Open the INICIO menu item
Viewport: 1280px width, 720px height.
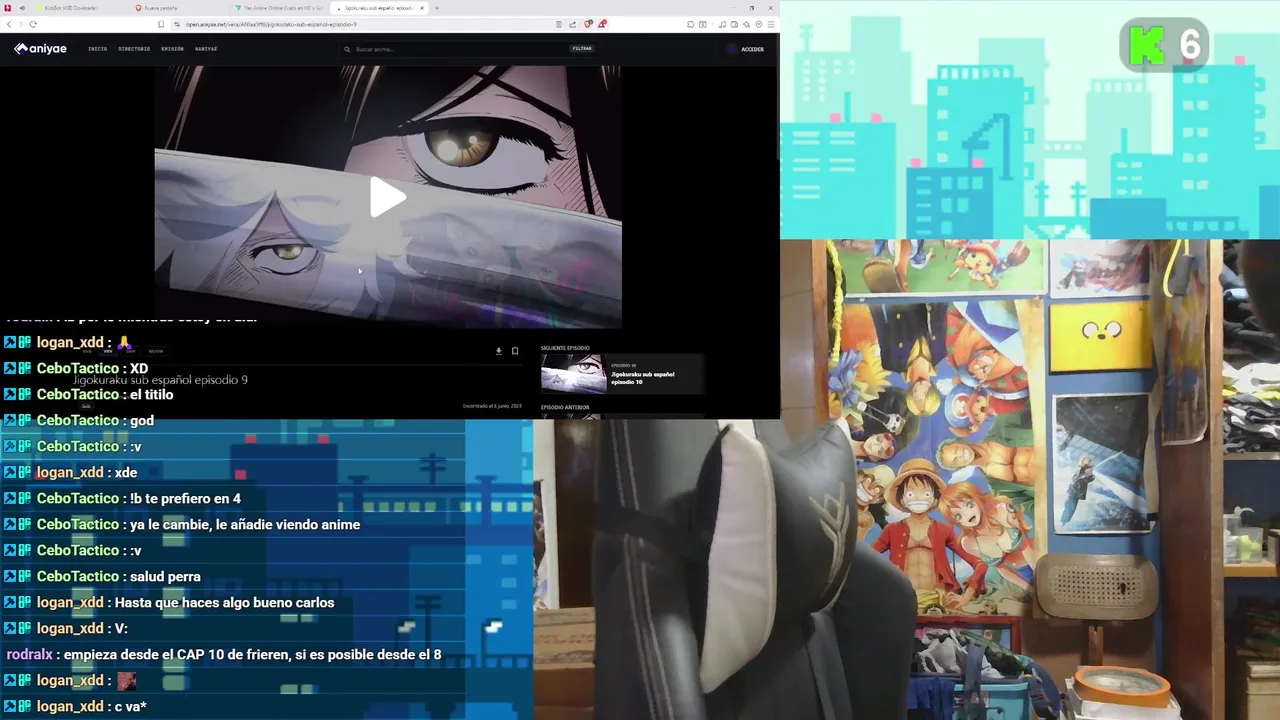97,48
